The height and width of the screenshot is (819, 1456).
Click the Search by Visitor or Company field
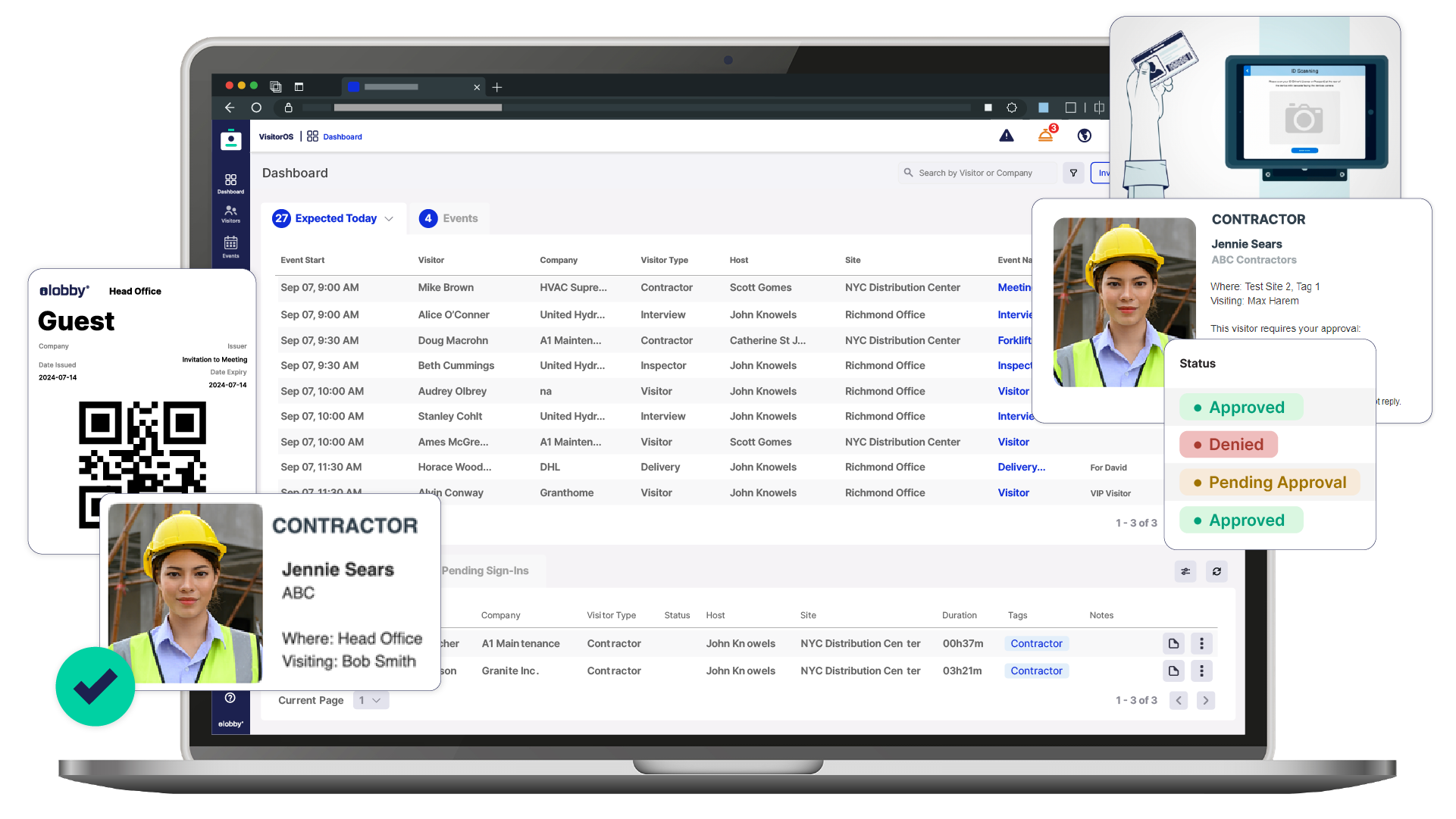tap(978, 173)
